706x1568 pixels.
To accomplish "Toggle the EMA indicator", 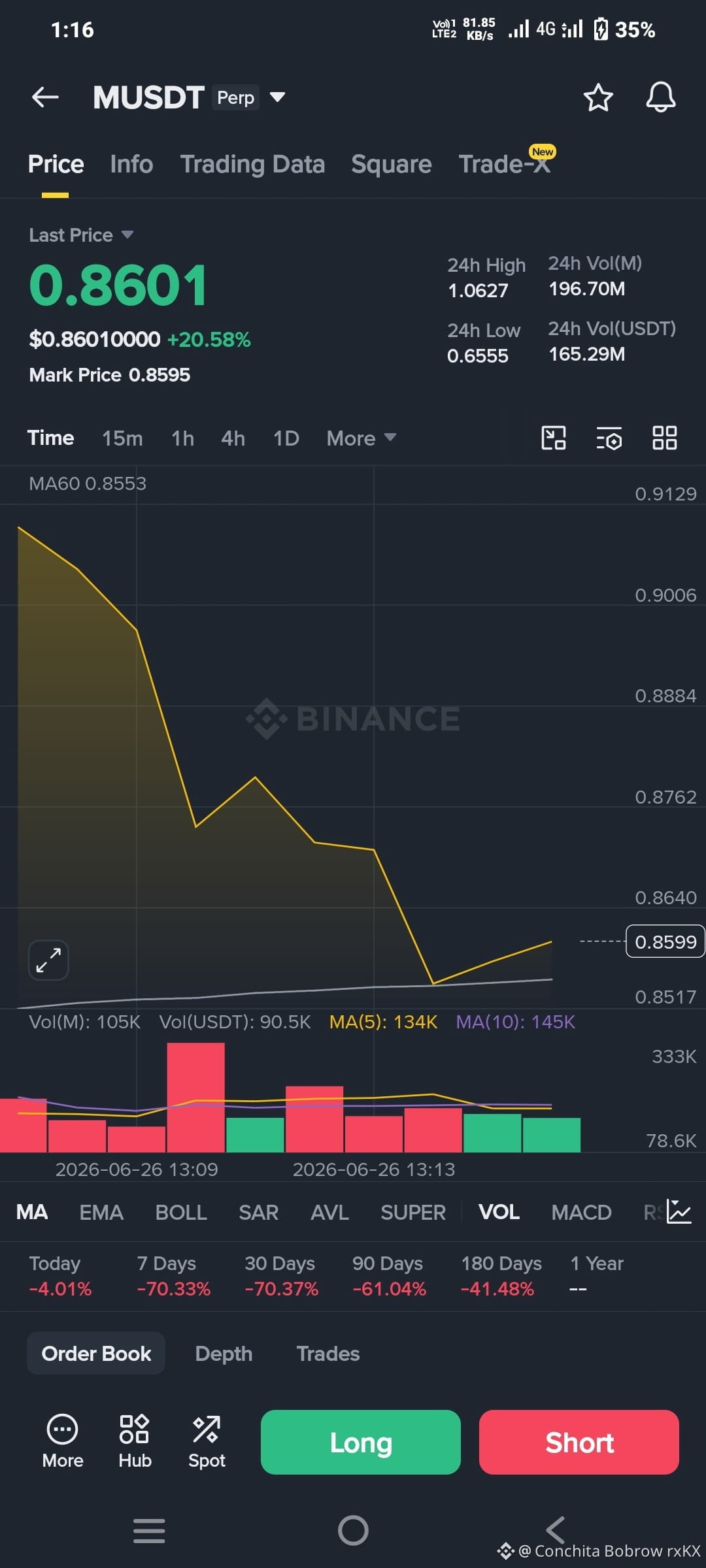I will [101, 1212].
